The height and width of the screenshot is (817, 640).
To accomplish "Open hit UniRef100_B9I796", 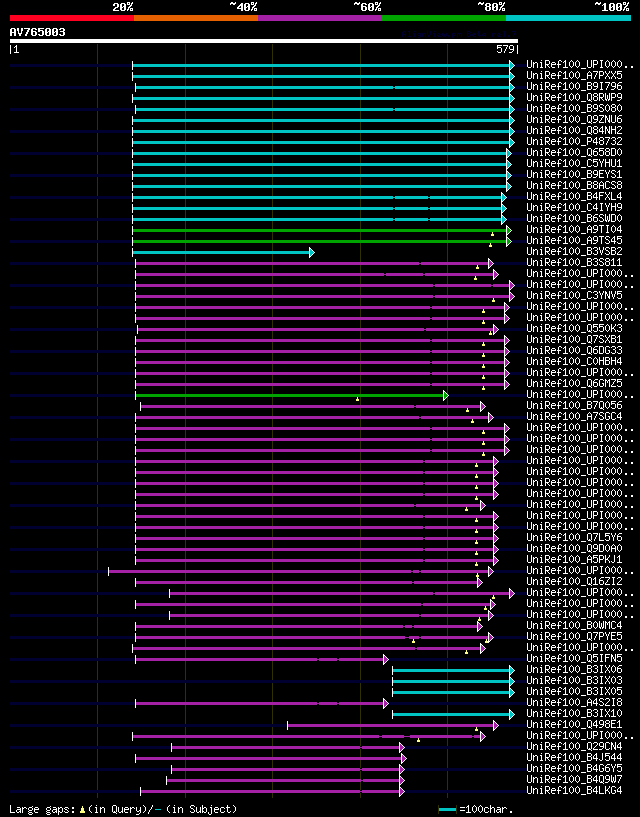I will (x=574, y=86).
